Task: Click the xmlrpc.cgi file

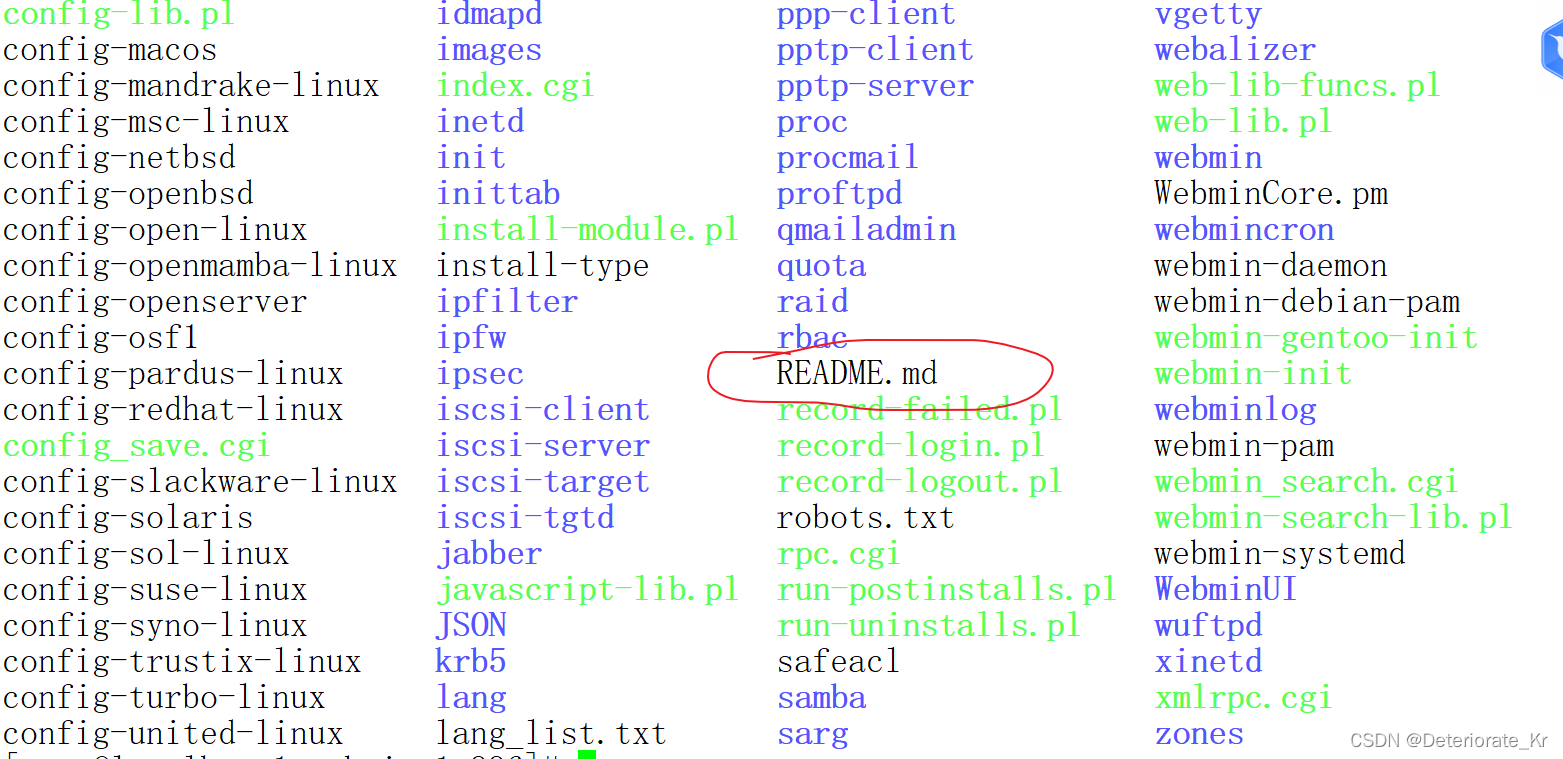Action: pyautogui.click(x=1243, y=698)
